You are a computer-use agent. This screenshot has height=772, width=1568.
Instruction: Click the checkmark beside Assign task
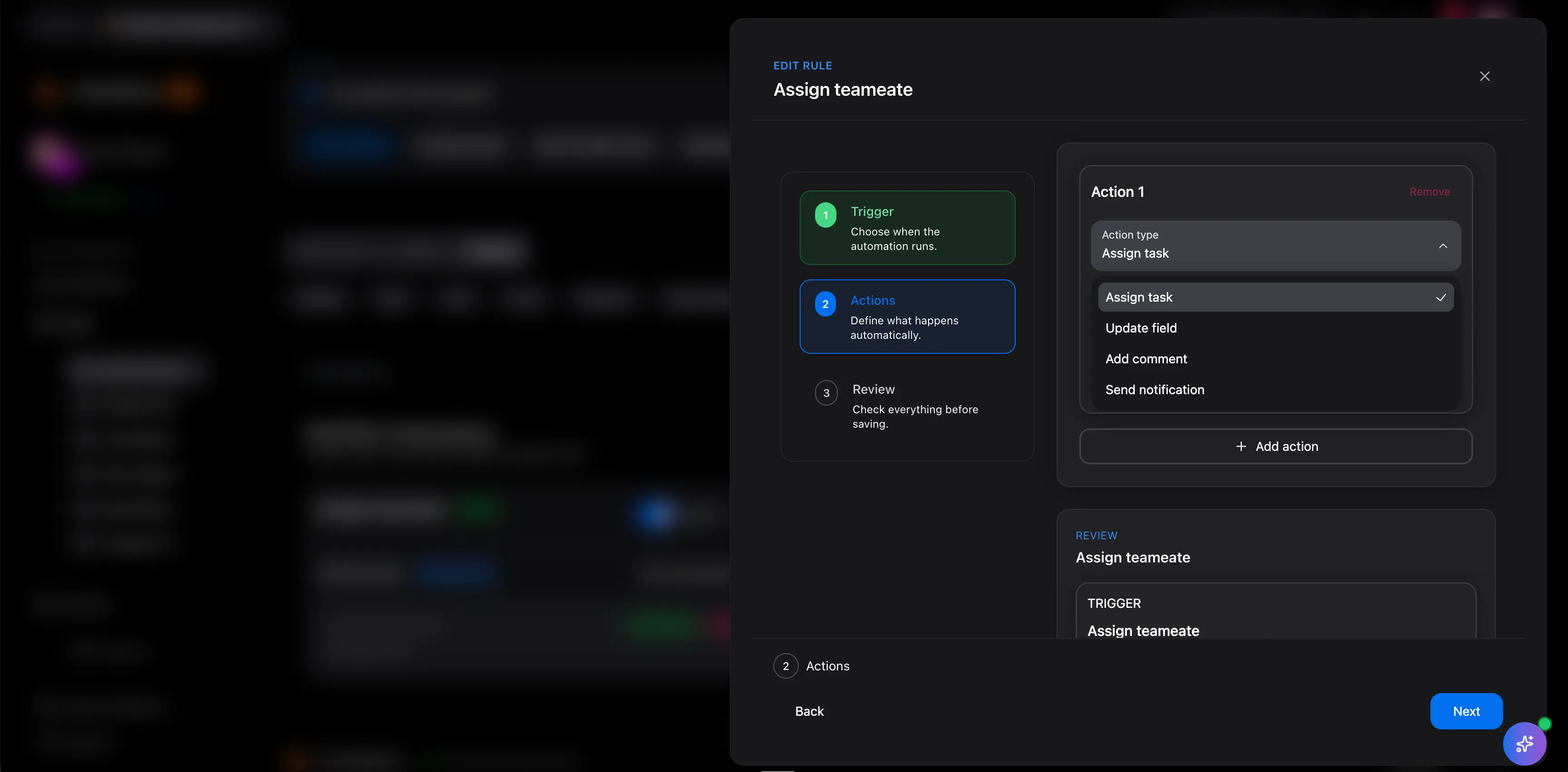click(1441, 298)
